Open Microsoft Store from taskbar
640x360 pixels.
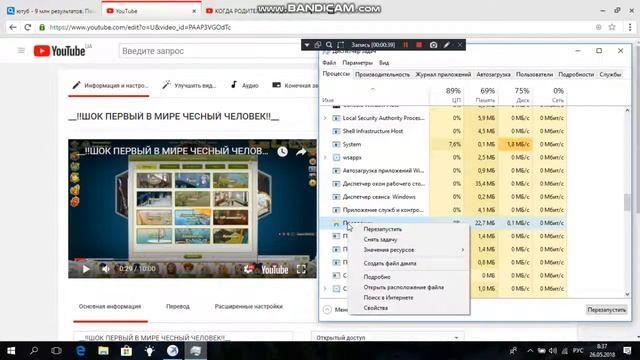[126, 351]
